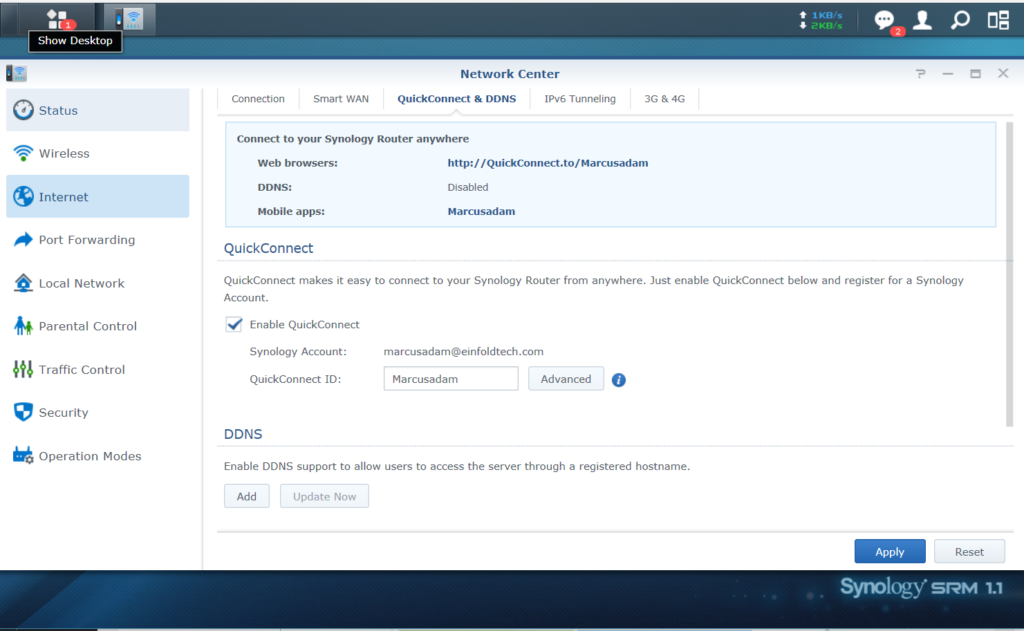
Task: Open Operation Modes in the sidebar
Action: click(98, 455)
